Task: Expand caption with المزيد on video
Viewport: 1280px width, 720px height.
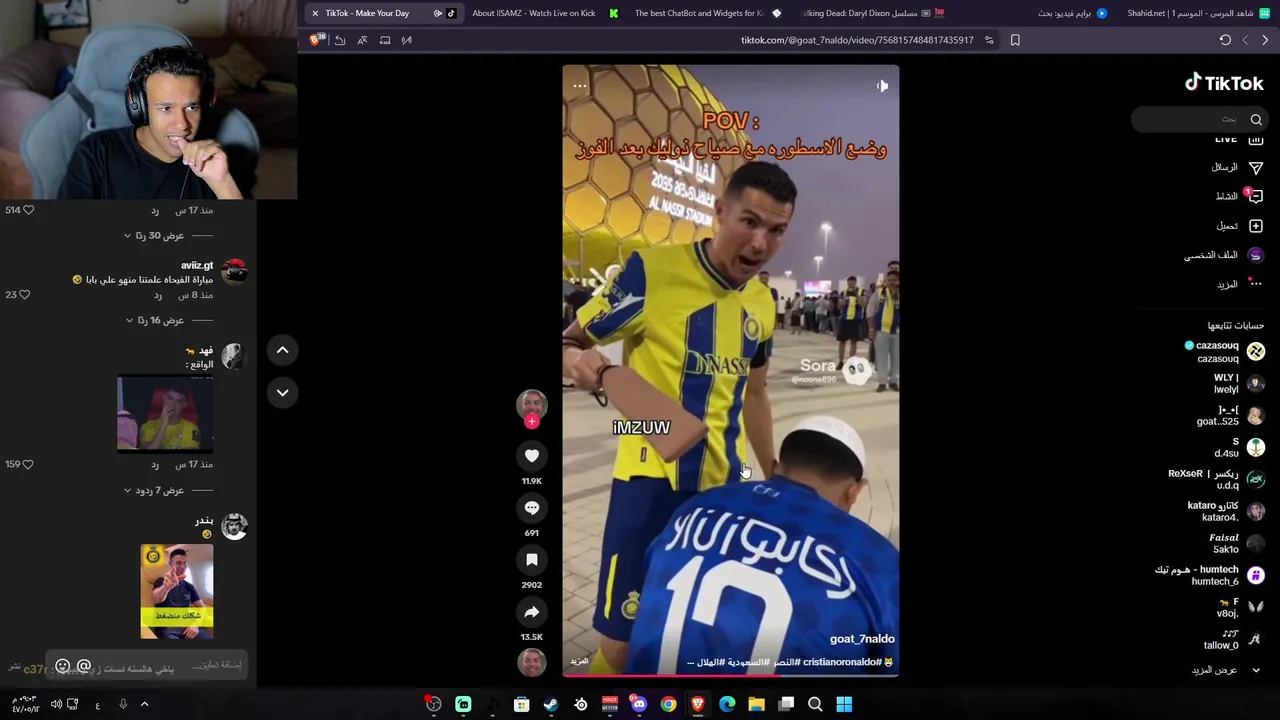Action: 579,662
